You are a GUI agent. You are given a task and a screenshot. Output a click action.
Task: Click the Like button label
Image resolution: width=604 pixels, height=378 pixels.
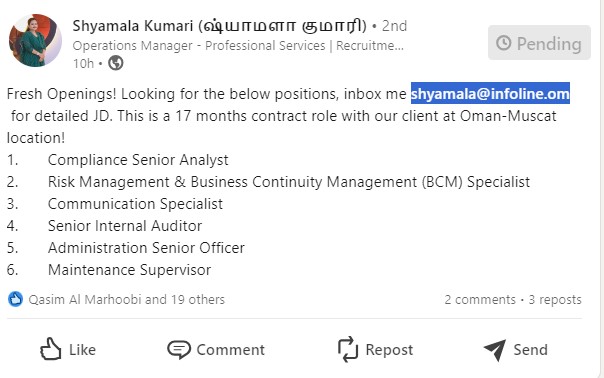click(x=82, y=350)
